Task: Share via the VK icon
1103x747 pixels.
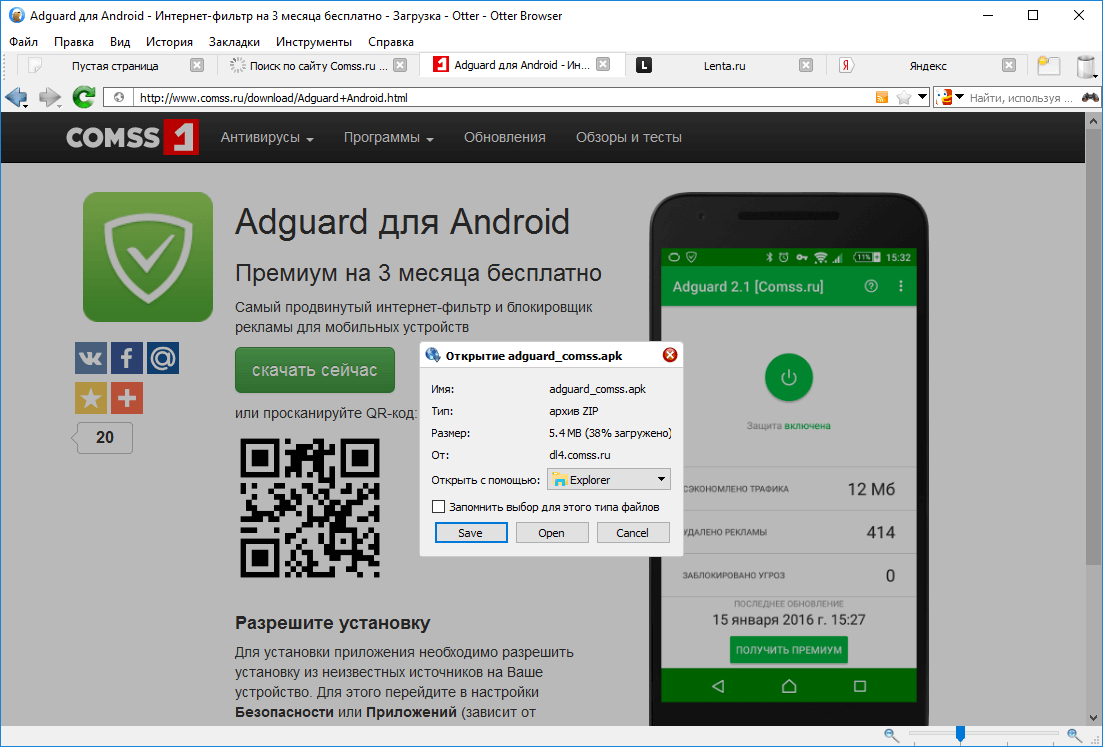Action: point(91,358)
